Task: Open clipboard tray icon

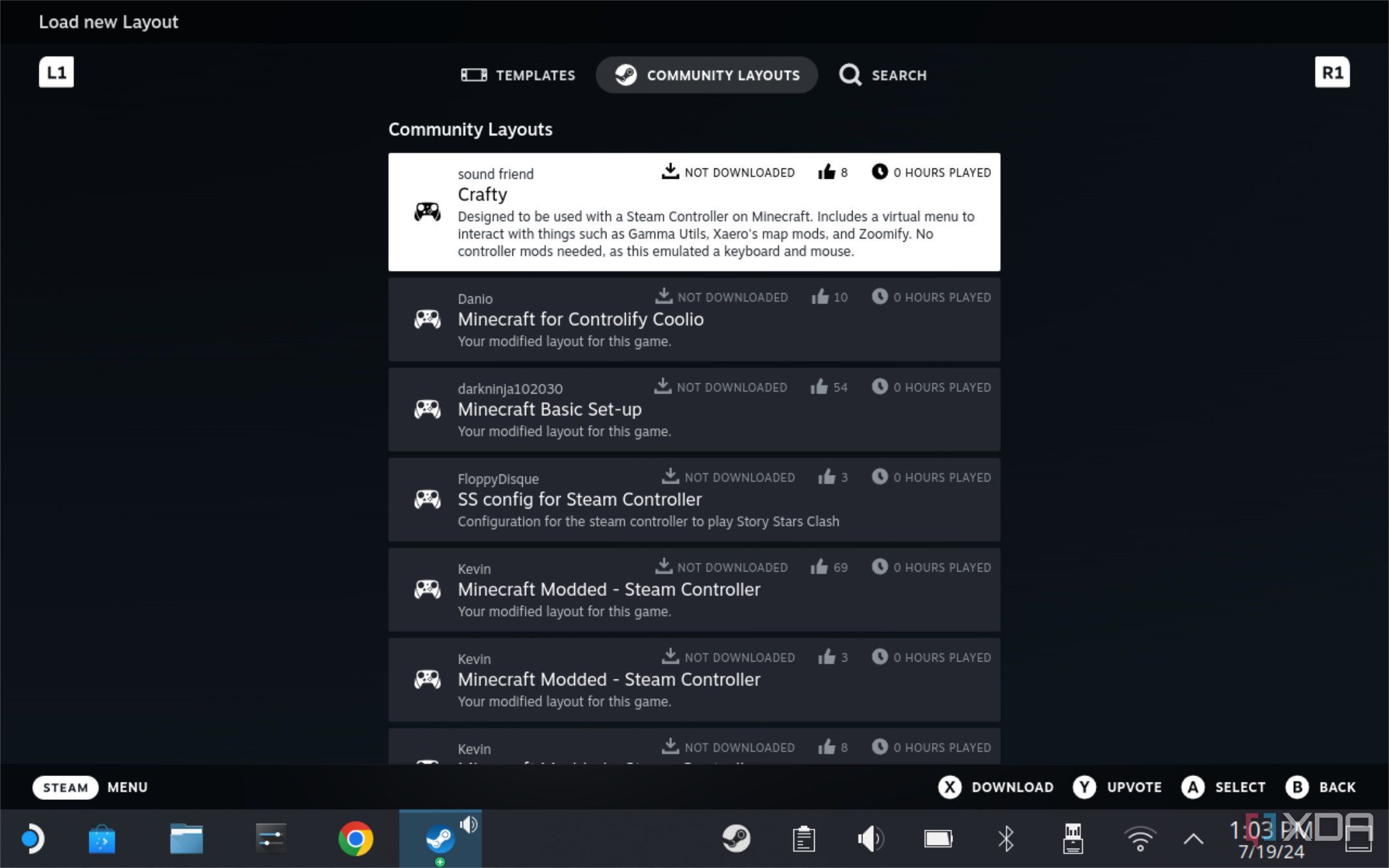Action: 804,839
